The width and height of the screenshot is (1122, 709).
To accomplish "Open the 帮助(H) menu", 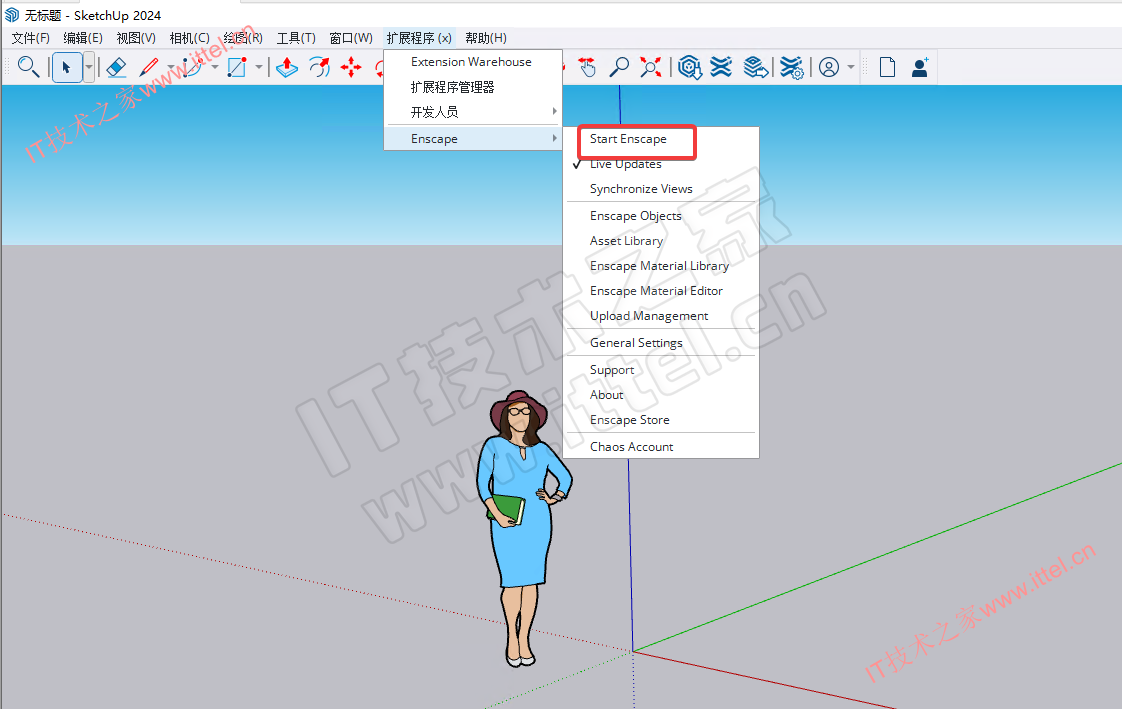I will pos(486,38).
